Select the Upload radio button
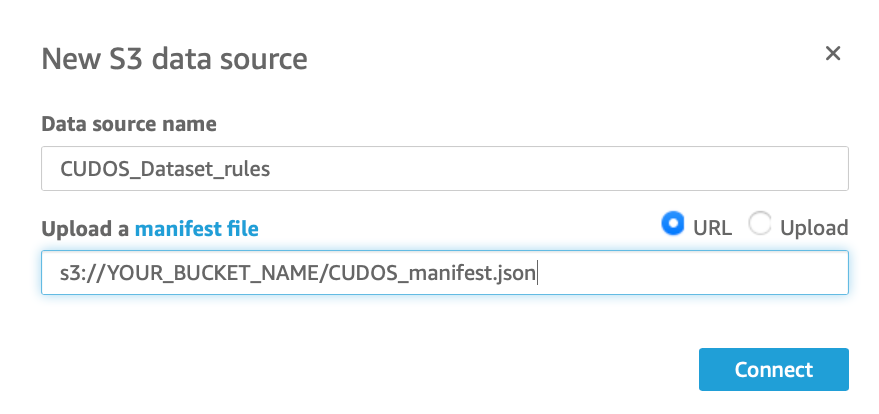The image size is (879, 414). tap(760, 225)
